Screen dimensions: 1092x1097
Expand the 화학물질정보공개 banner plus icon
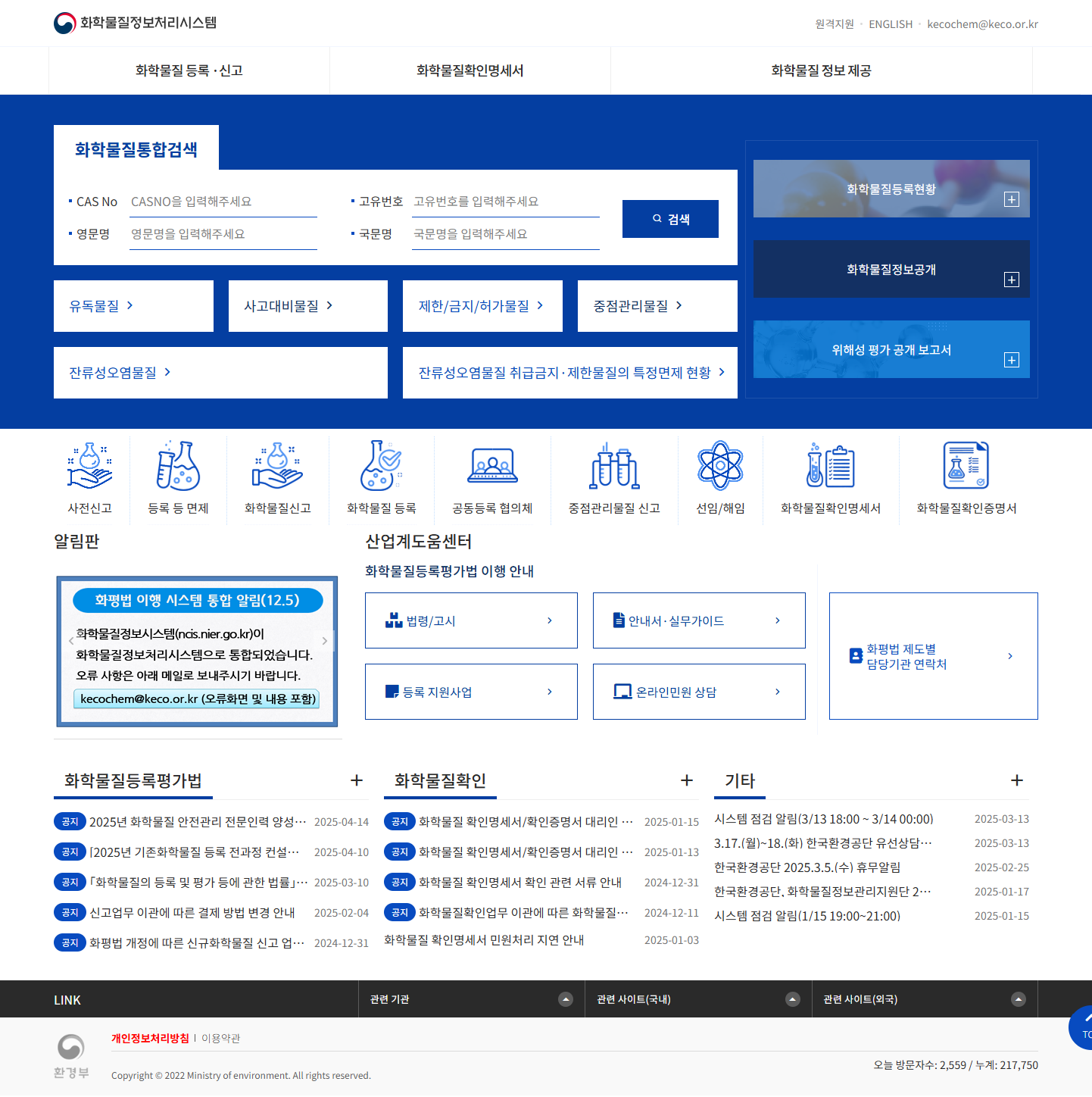[1011, 280]
